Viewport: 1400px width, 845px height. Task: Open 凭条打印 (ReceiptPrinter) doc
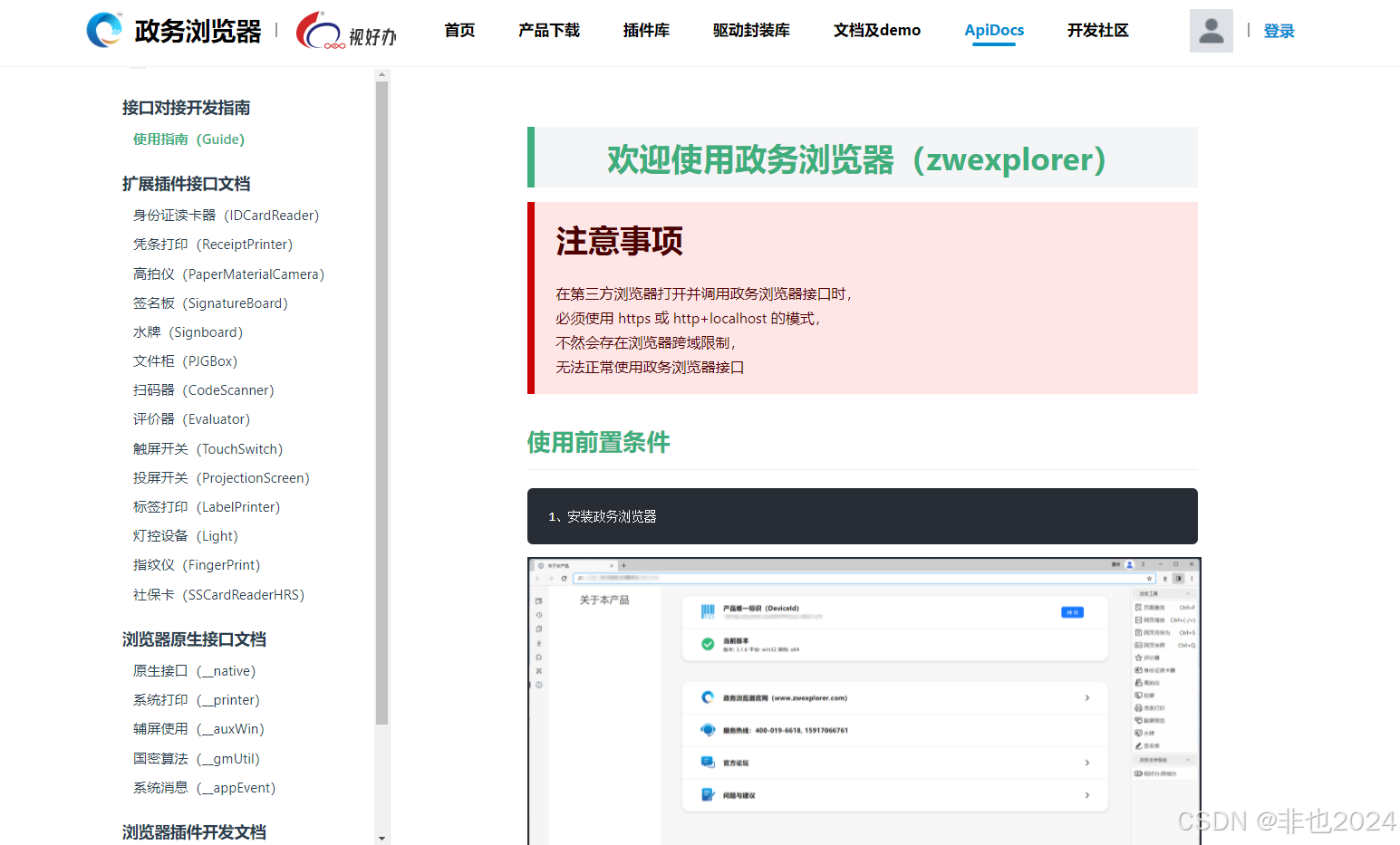tap(213, 245)
